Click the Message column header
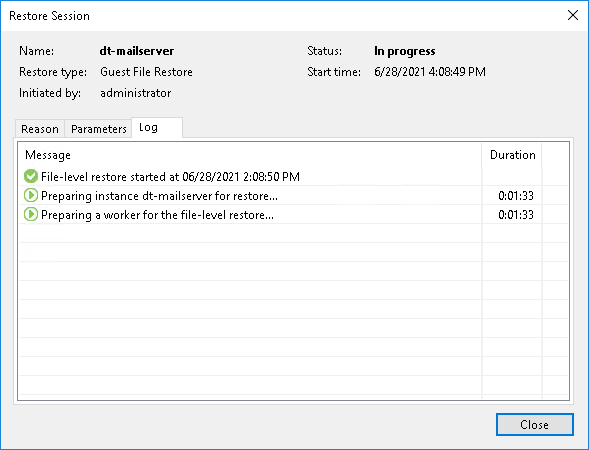The width and height of the screenshot is (589, 450). pyautogui.click(x=250, y=155)
